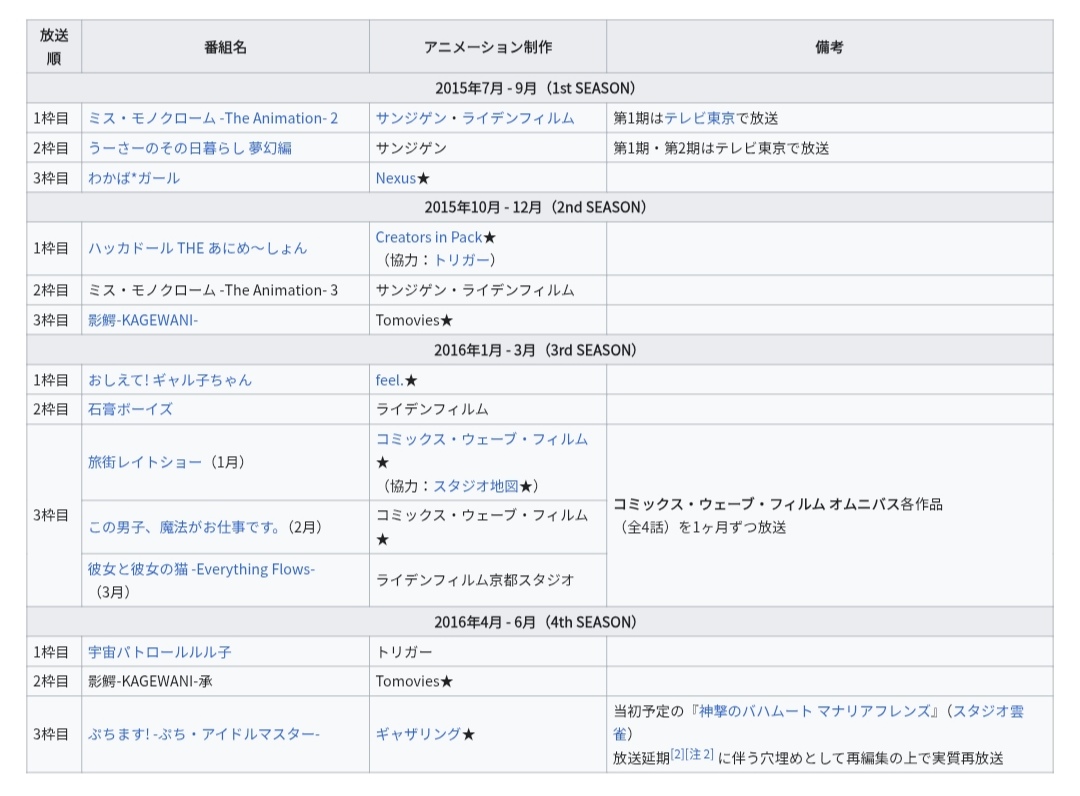This screenshot has width=1080, height=796.
Task: Jump to footnote 注 2 reference
Action: [x=700, y=755]
